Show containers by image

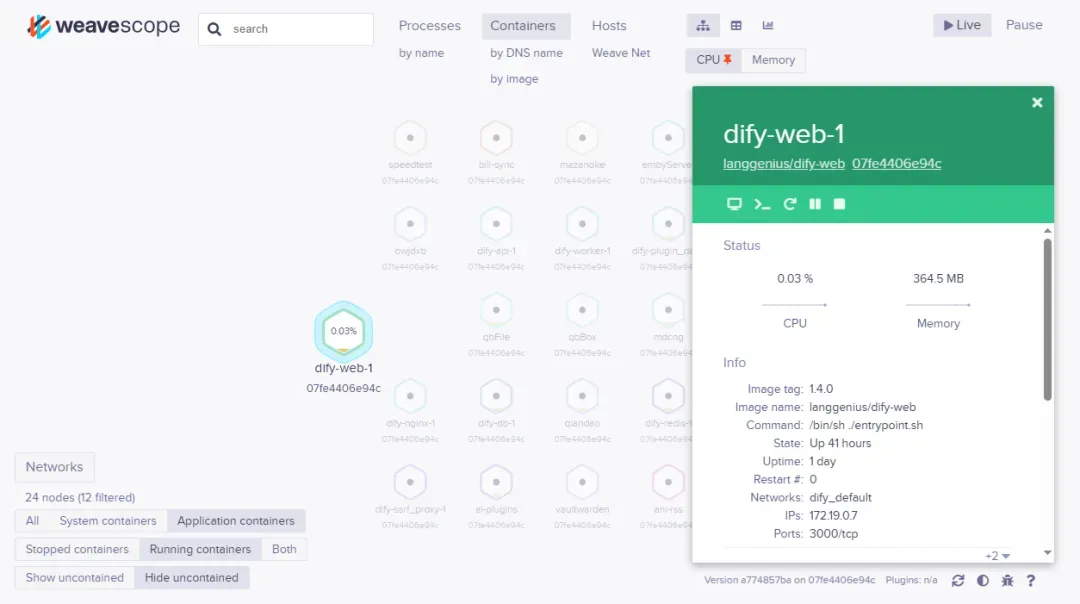514,79
